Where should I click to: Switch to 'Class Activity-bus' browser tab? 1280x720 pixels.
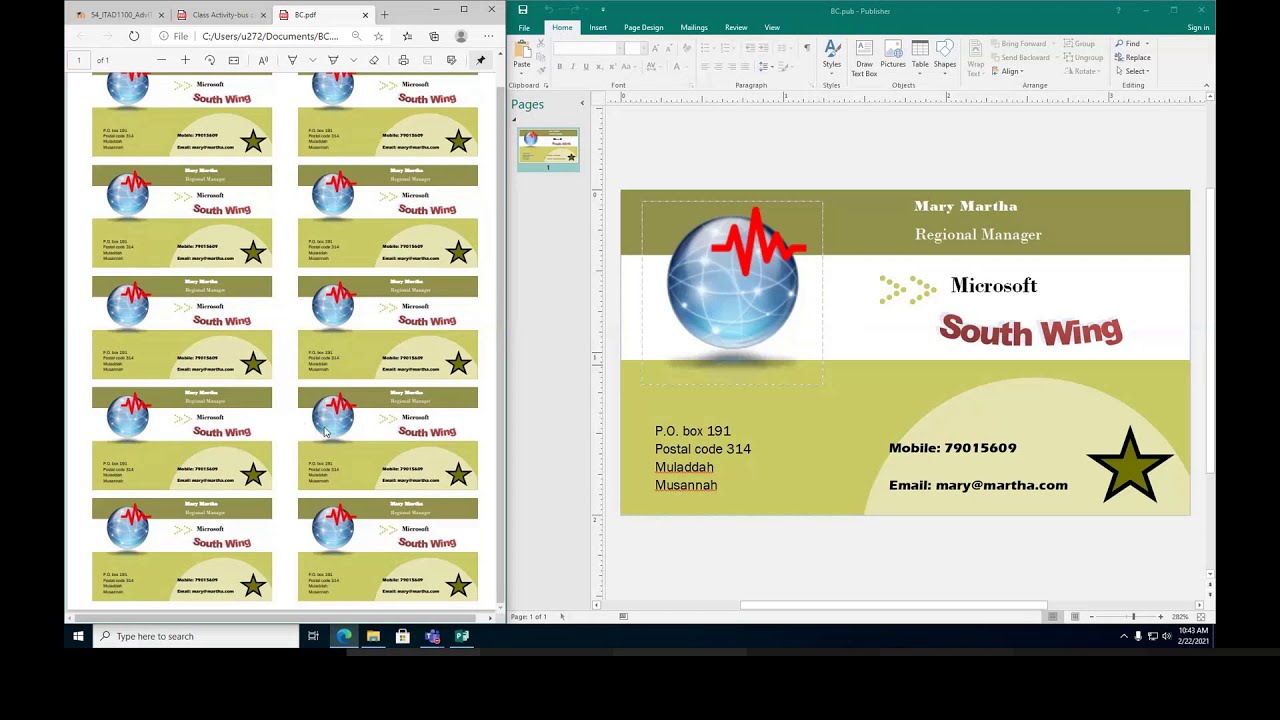coord(220,15)
